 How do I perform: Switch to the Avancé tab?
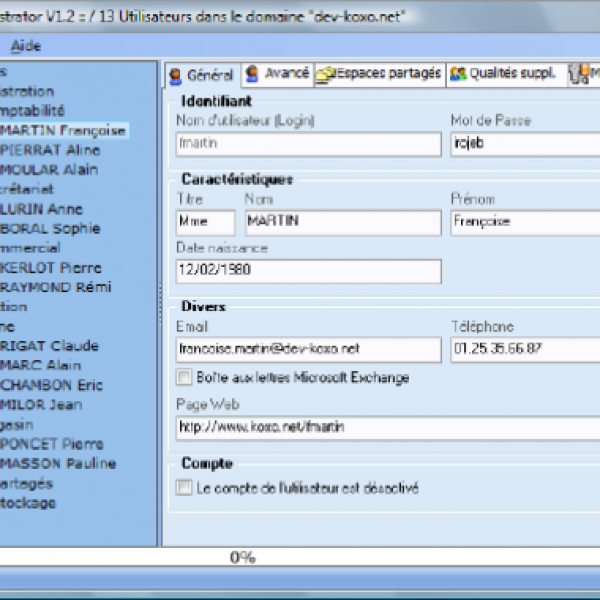[x=277, y=74]
